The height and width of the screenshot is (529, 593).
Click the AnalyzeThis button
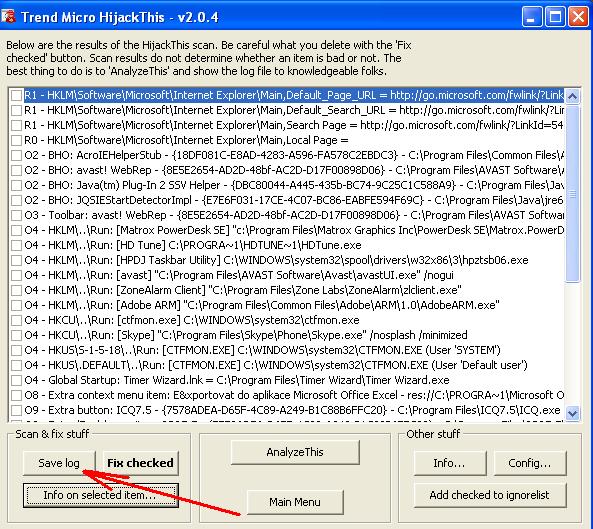295,452
